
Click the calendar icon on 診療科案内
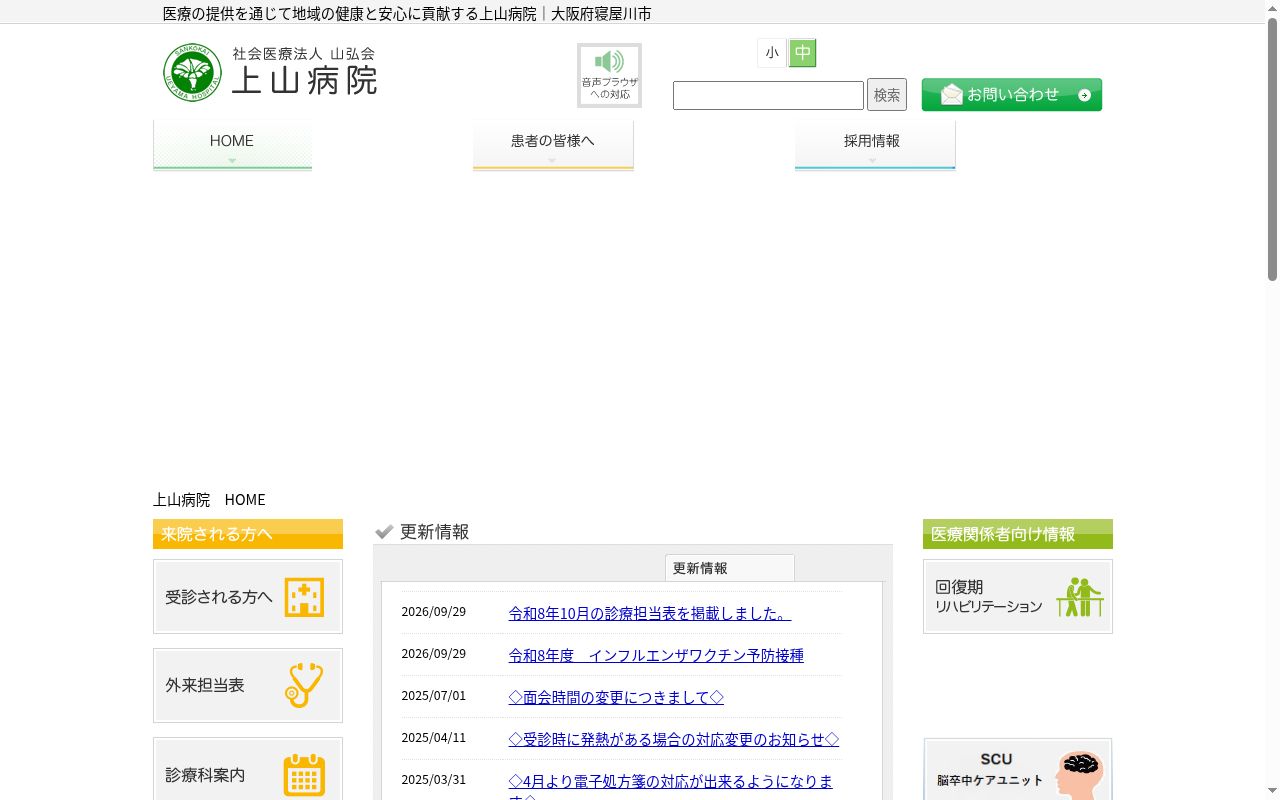[304, 775]
